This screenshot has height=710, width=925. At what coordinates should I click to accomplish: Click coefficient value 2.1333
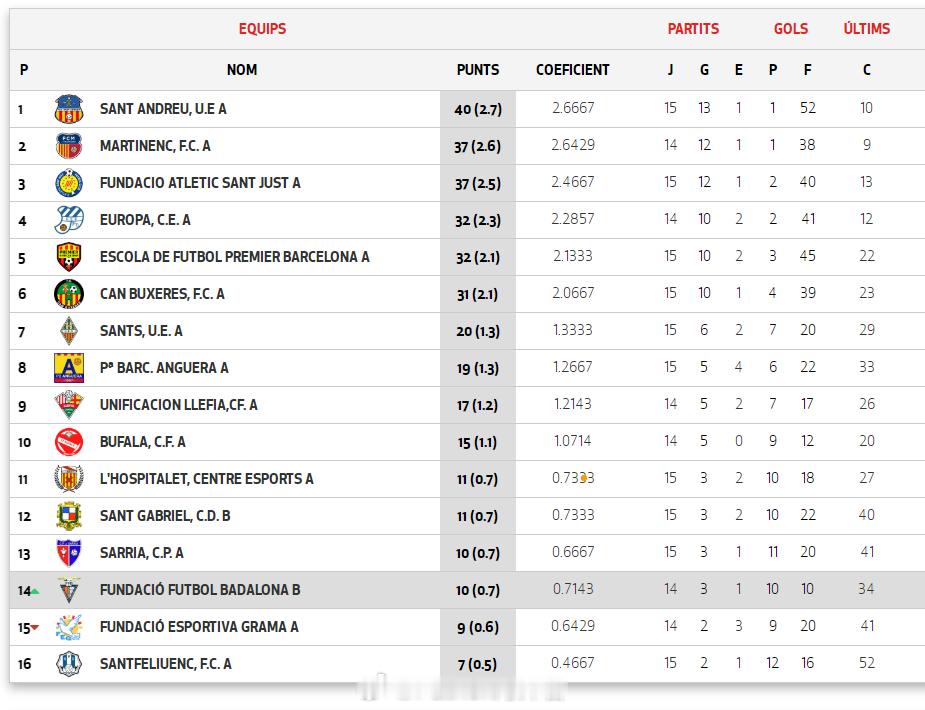[x=573, y=256]
